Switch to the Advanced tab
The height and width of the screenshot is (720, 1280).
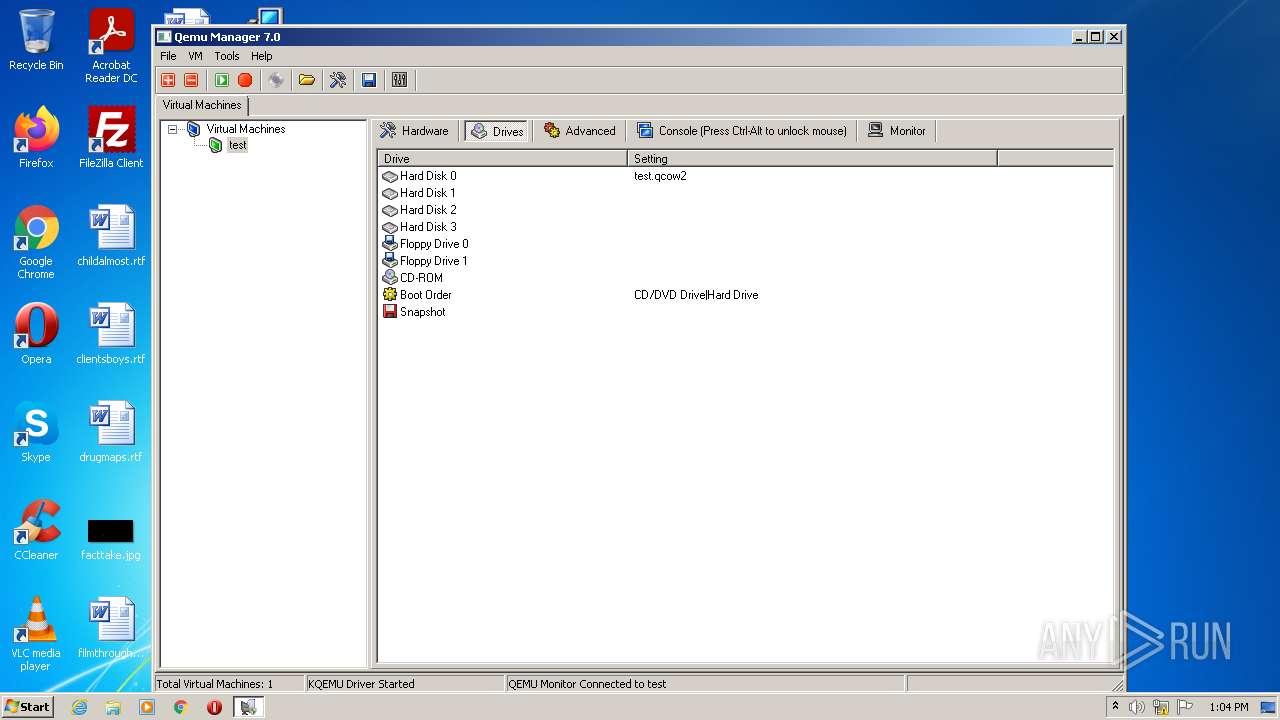(x=580, y=131)
